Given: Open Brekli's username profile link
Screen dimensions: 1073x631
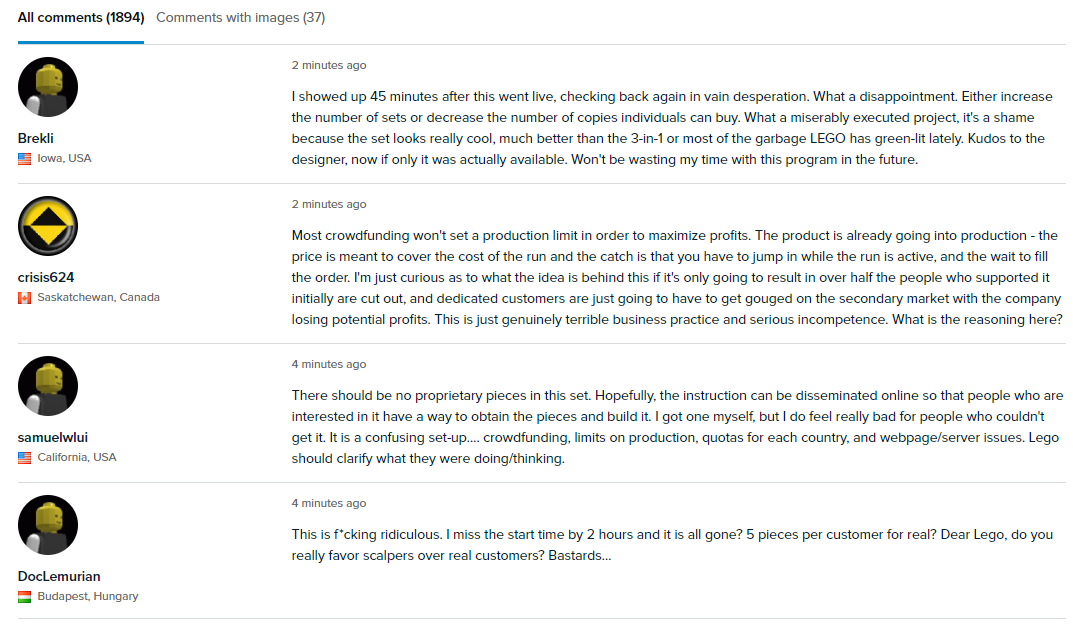Looking at the screenshot, I should [36, 138].
